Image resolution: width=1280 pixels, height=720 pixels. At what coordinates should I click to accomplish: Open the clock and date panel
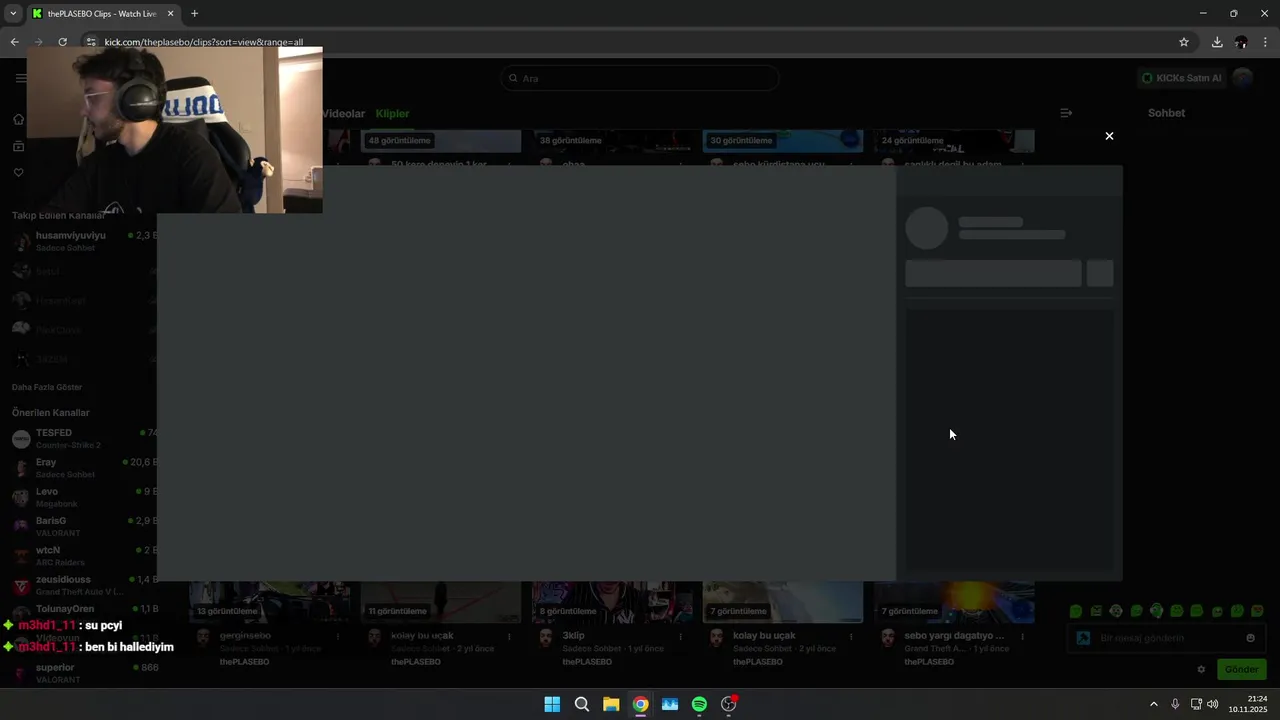click(x=1250, y=704)
